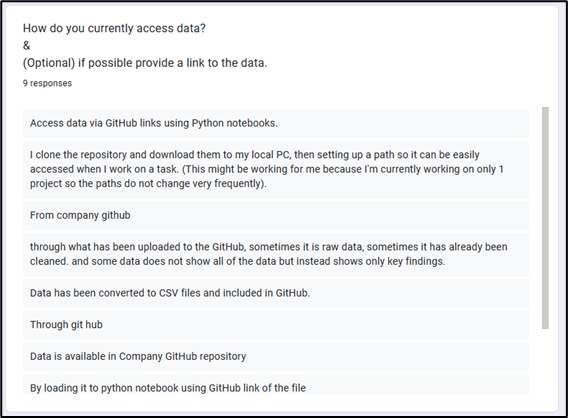This screenshot has height=418, width=568.
Task: Click the ampersand line in the question
Action: [x=26, y=46]
